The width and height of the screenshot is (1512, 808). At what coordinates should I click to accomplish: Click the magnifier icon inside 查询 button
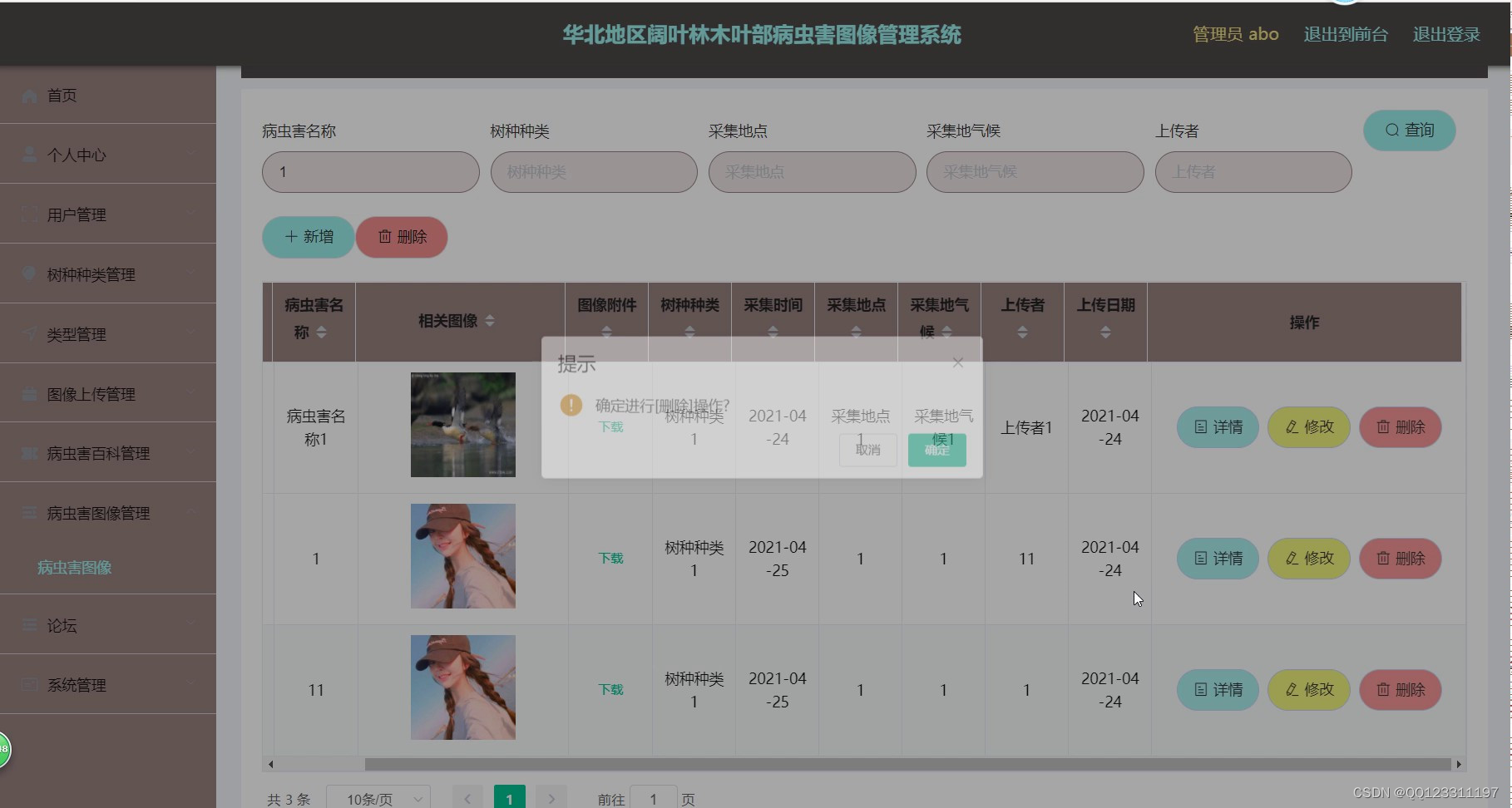[1391, 130]
